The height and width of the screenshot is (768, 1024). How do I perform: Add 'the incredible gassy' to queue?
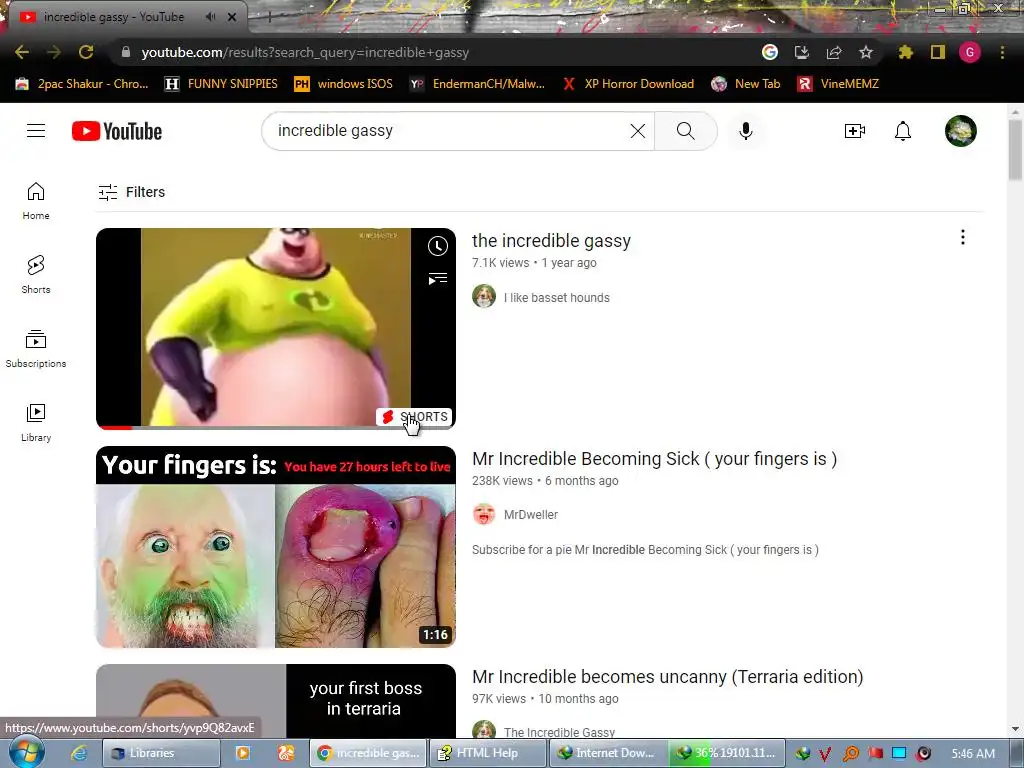click(438, 279)
